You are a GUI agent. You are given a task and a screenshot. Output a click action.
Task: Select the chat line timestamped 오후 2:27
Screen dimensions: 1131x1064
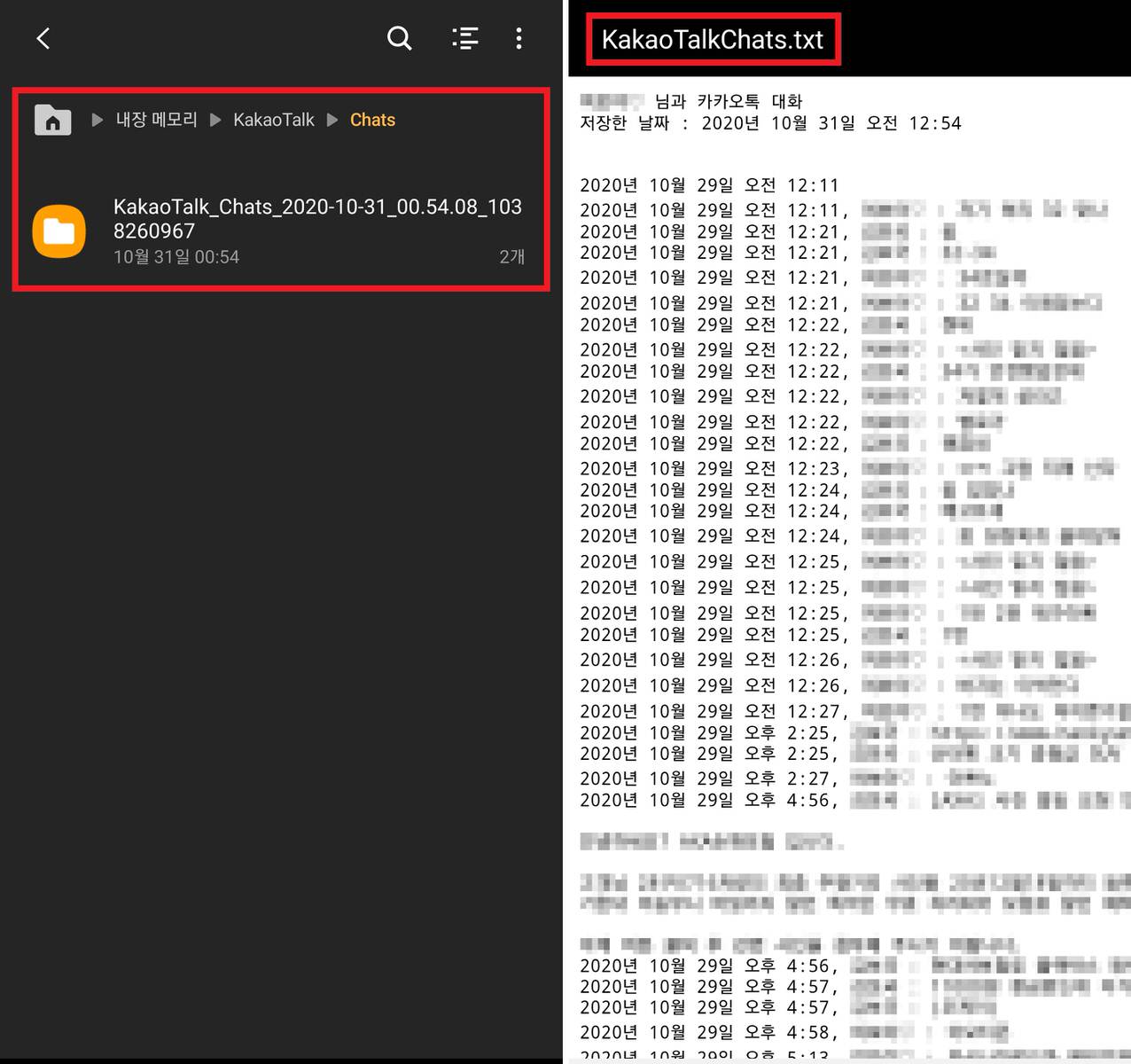787,778
